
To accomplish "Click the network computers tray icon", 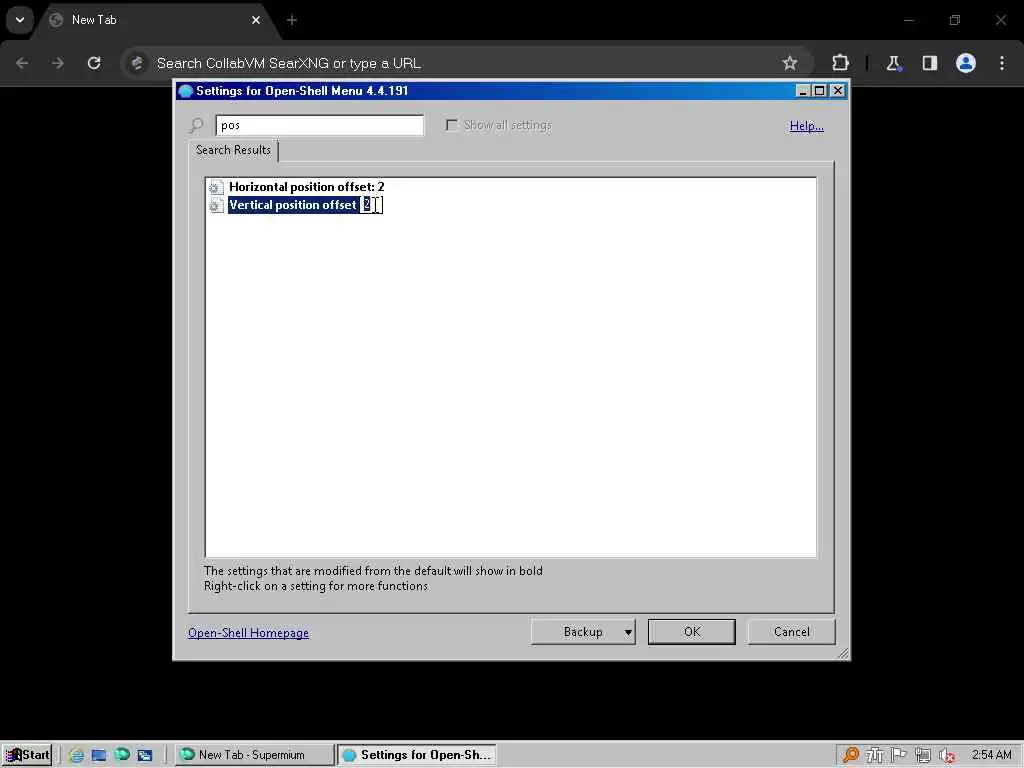I will pyautogui.click(x=923, y=756).
